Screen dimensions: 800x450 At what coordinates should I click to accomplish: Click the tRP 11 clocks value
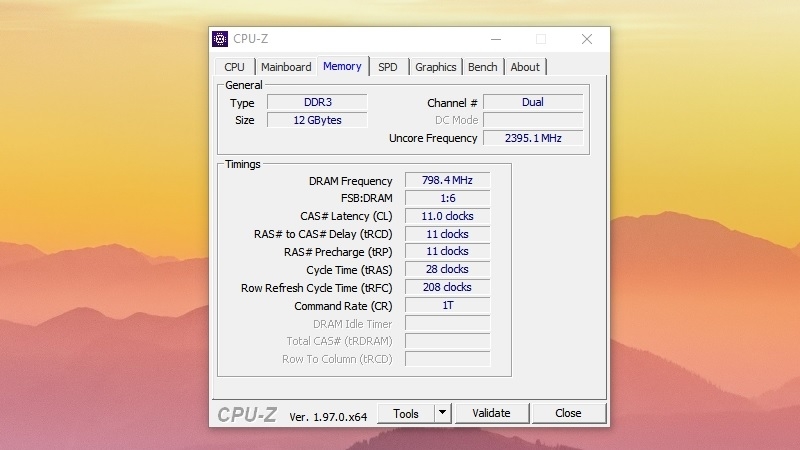tap(447, 251)
